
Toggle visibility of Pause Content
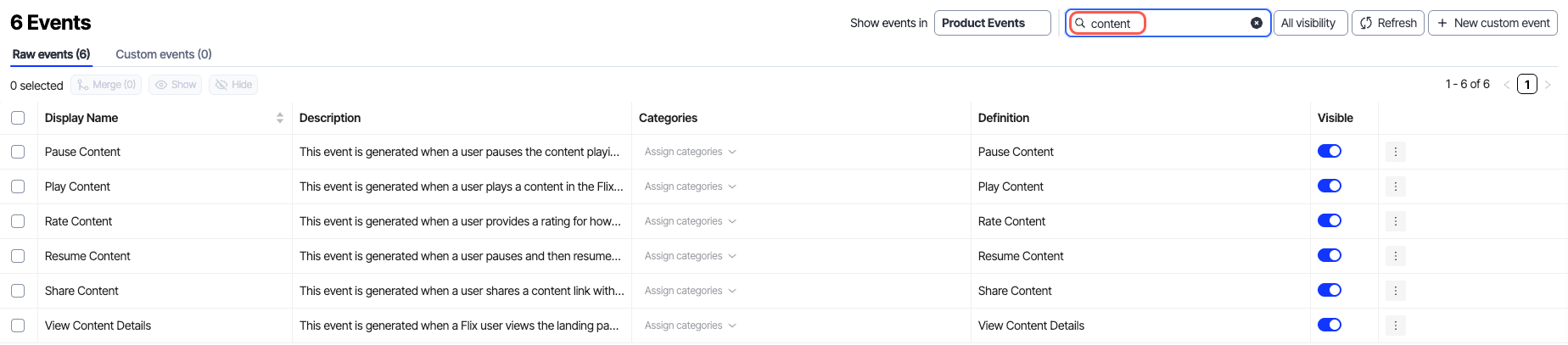tap(1330, 151)
